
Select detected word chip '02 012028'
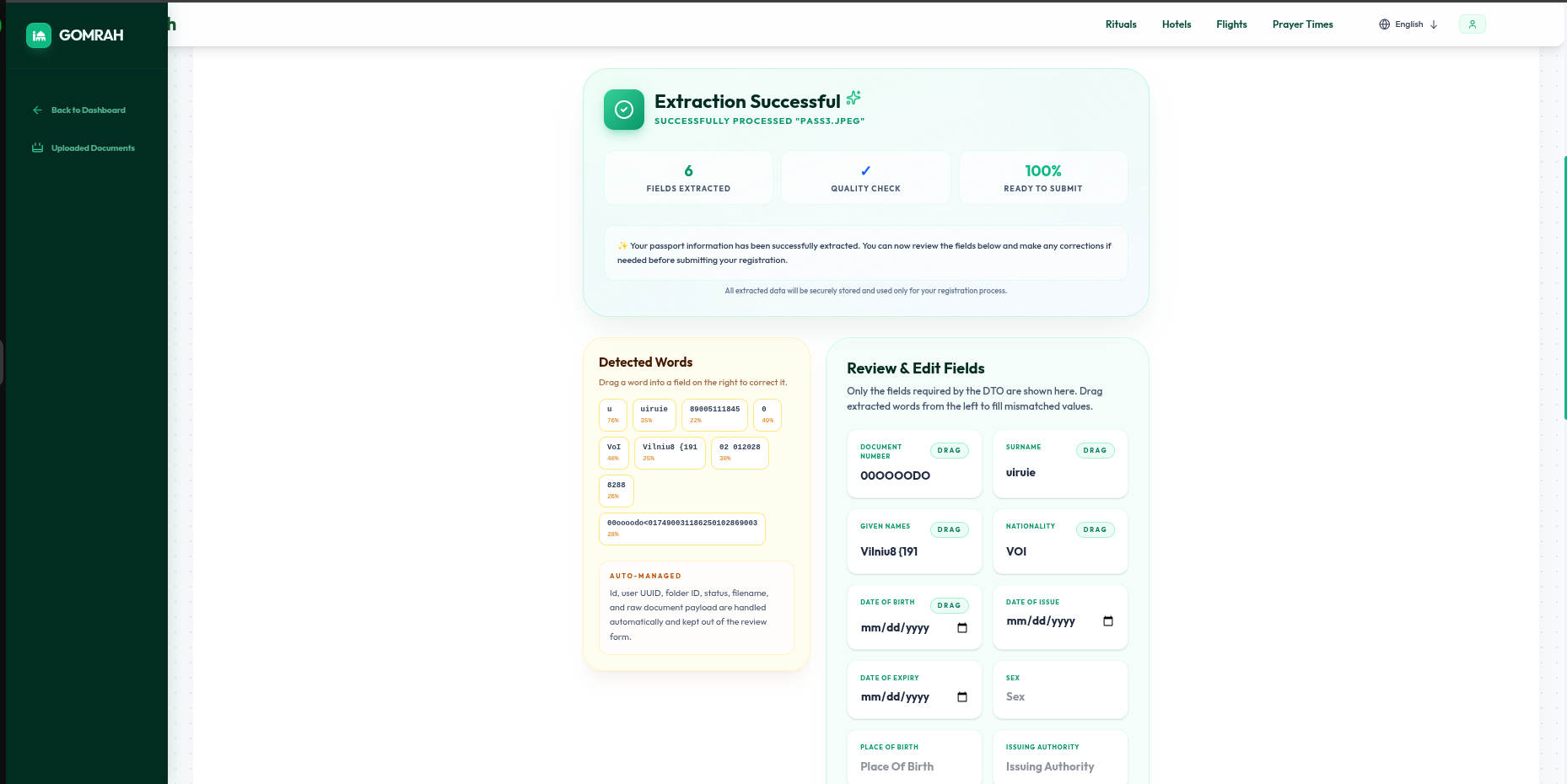[740, 453]
